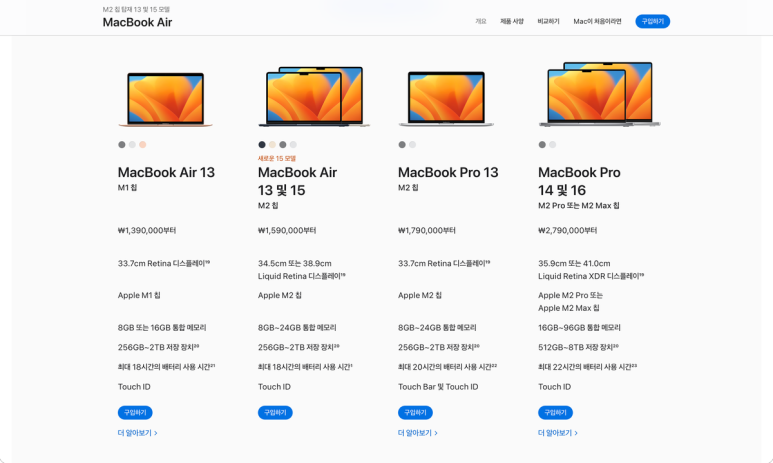773x463 pixels.
Task: Choose silver color for MacBook Air 13 및 15
Action: tap(293, 144)
